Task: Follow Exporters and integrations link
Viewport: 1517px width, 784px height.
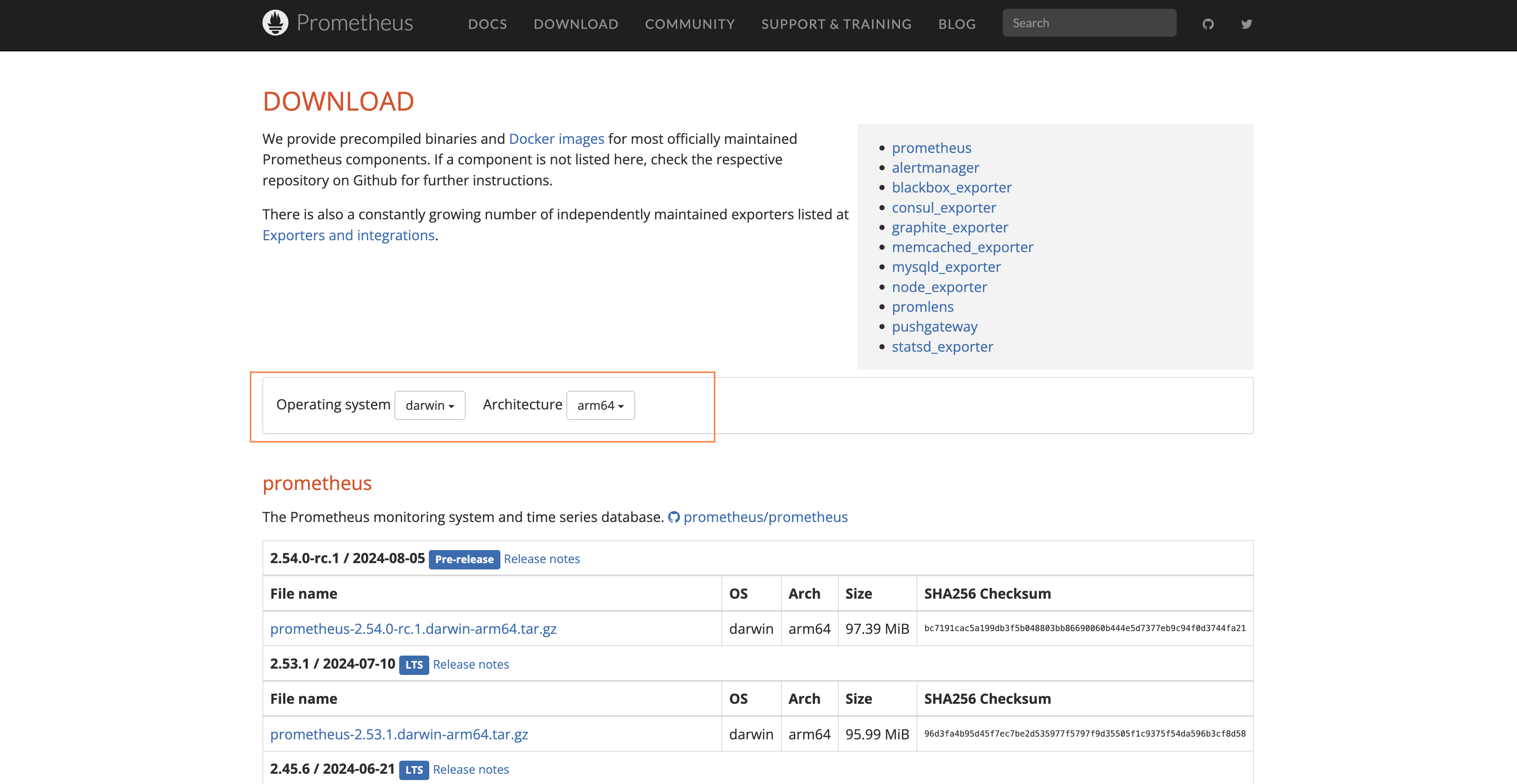Action: [348, 236]
